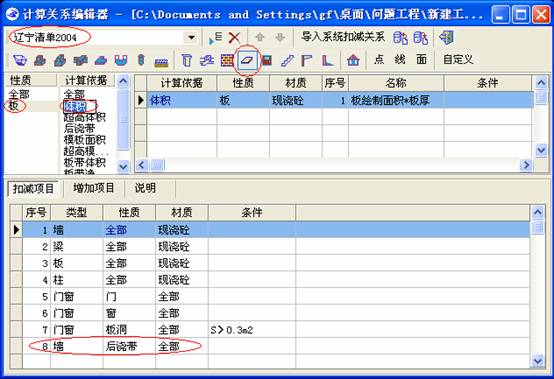Click the red X delete icon

234,38
